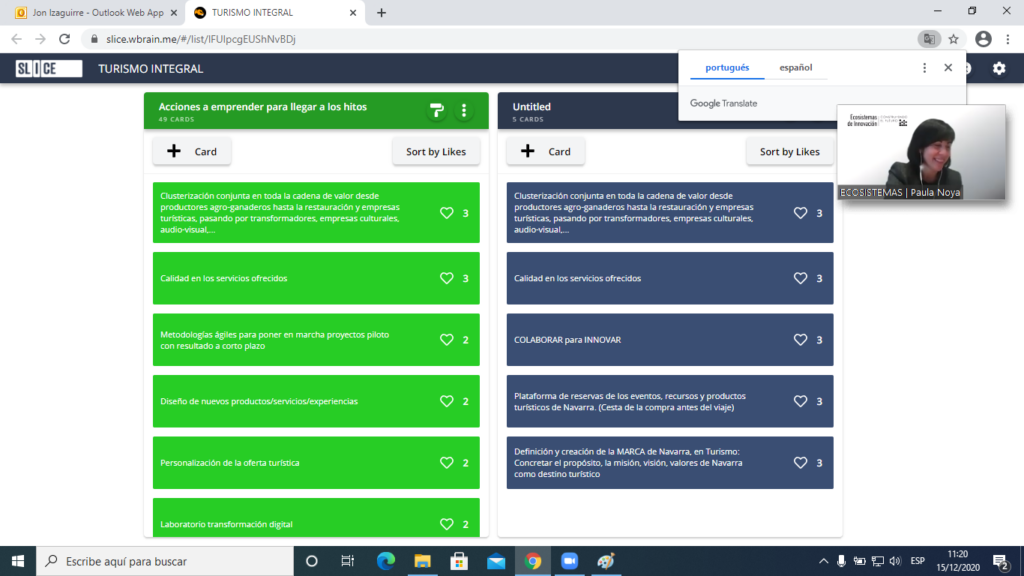Open the settings gear in Slice header

coord(998,69)
